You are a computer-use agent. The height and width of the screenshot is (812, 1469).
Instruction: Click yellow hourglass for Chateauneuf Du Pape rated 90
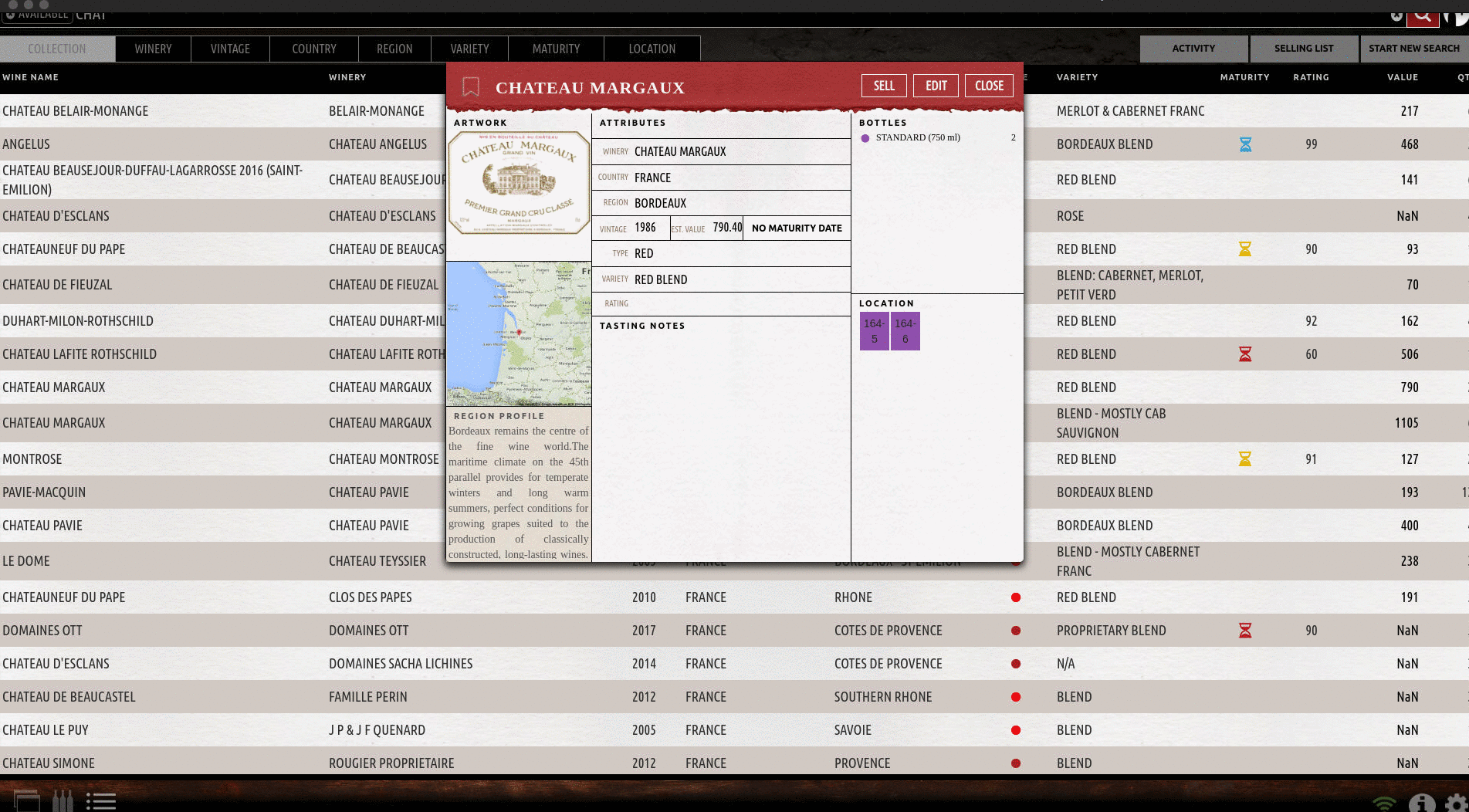[x=1245, y=249]
